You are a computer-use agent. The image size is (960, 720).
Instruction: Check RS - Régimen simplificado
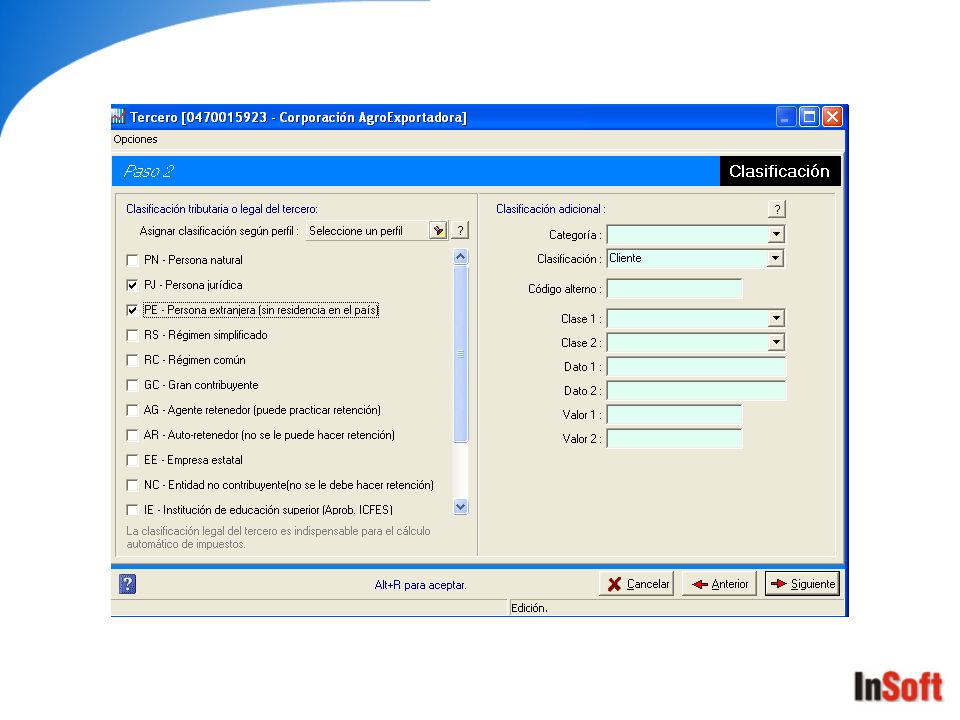point(132,336)
